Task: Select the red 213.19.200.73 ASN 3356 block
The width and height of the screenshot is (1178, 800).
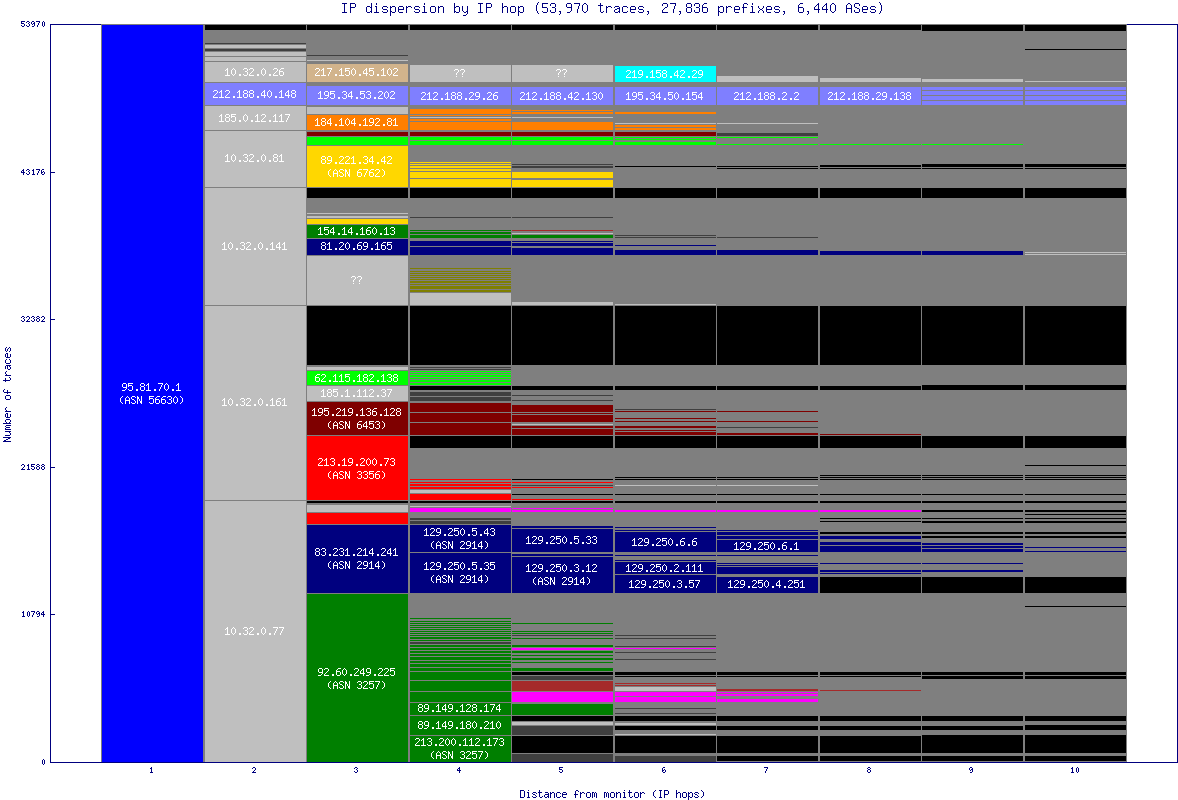Action: 356,468
